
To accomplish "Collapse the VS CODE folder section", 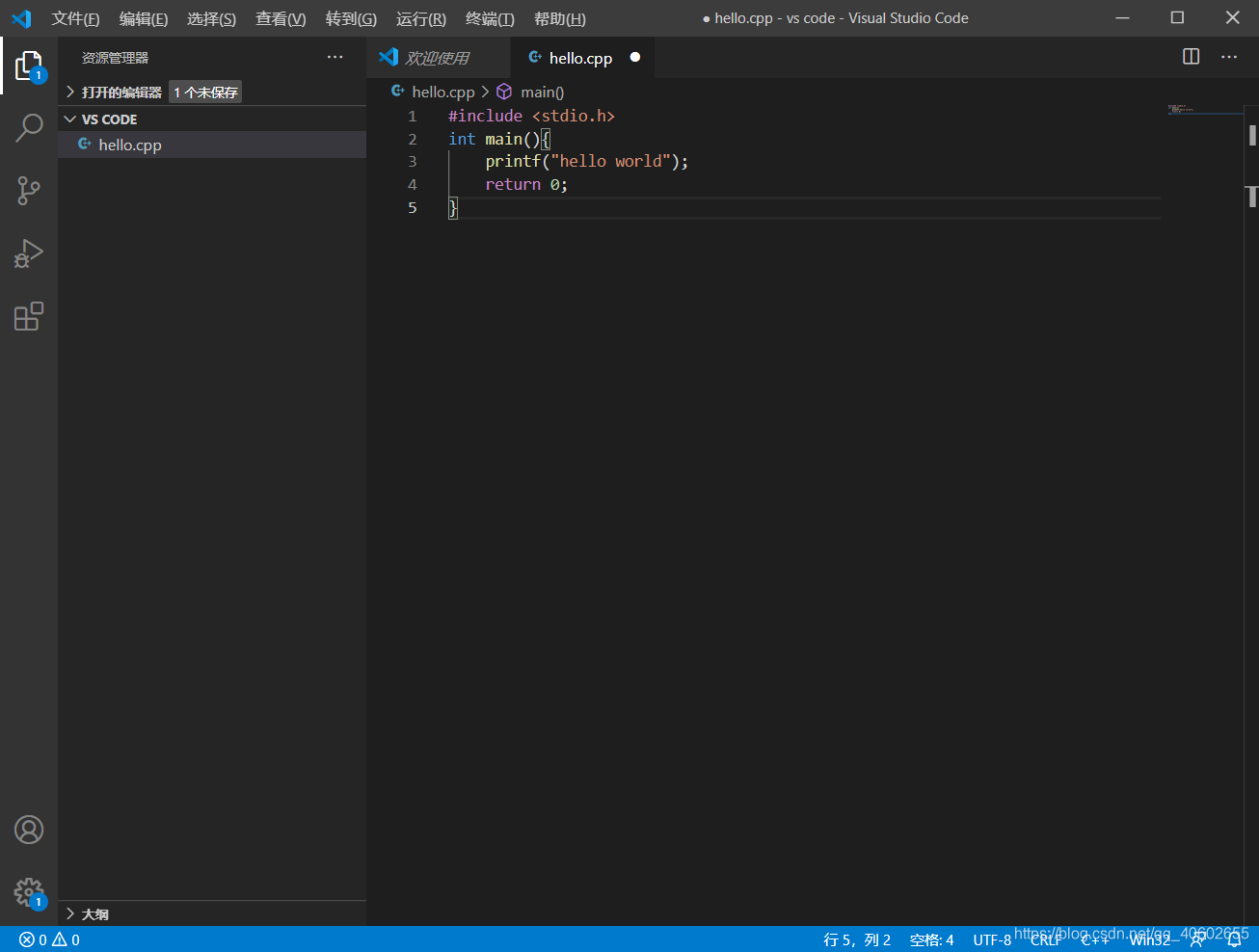I will [x=212, y=119].
